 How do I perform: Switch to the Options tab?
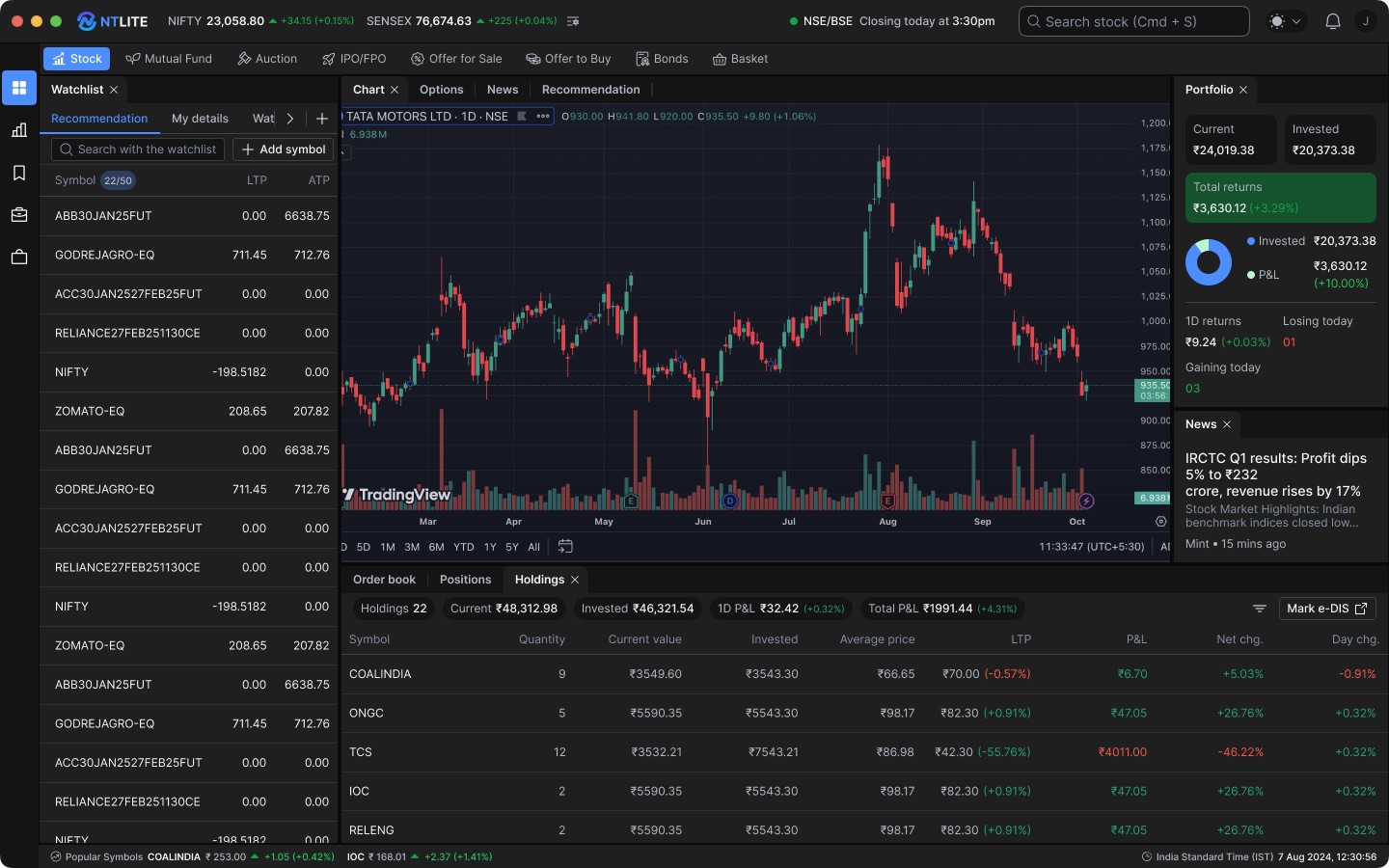coord(442,90)
